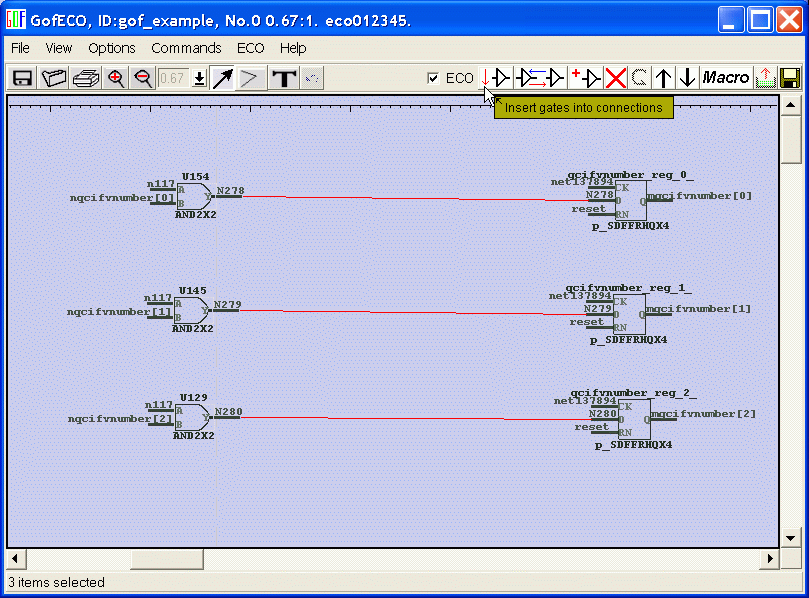Viewport: 809px width, 598px height.
Task: Click the zoom value 0.67 field
Action: point(174,78)
